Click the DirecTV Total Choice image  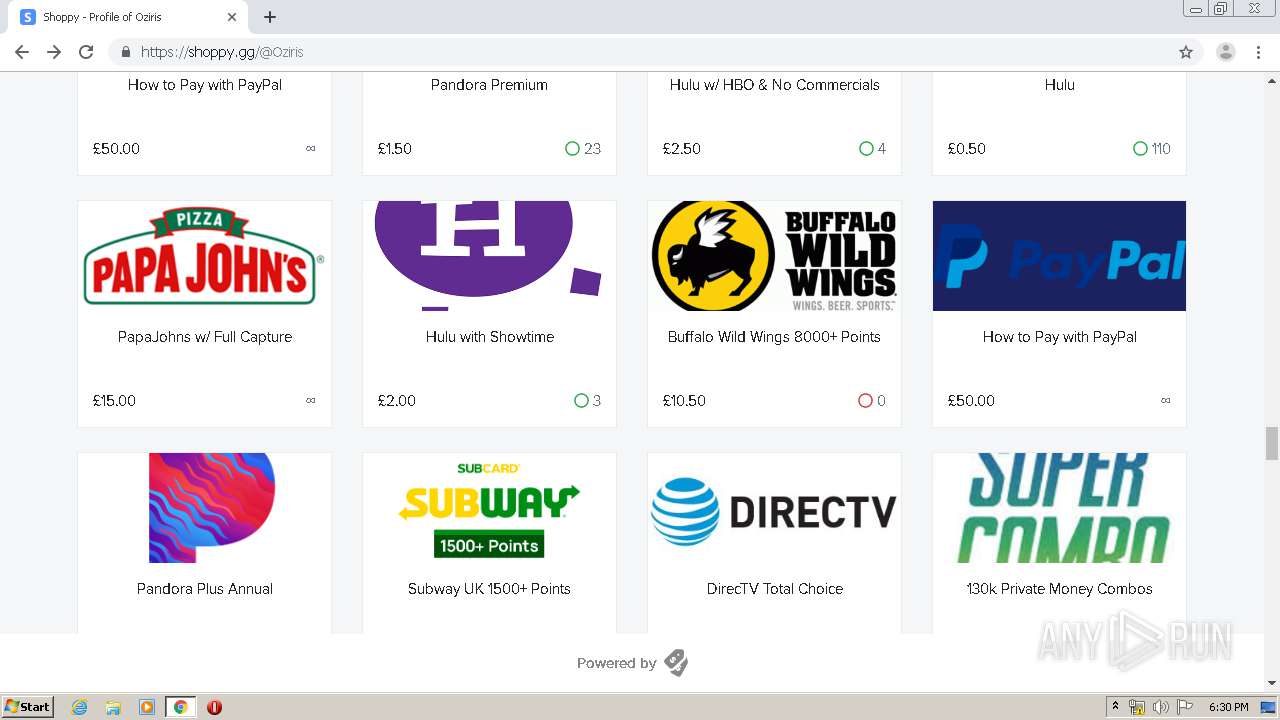click(x=774, y=508)
